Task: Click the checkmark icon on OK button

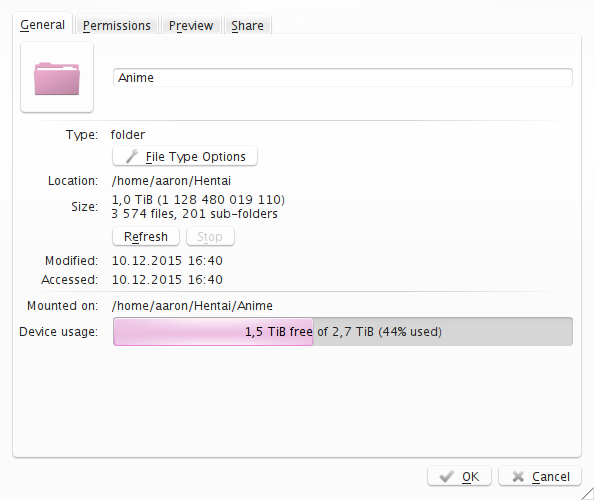Action: pos(447,476)
